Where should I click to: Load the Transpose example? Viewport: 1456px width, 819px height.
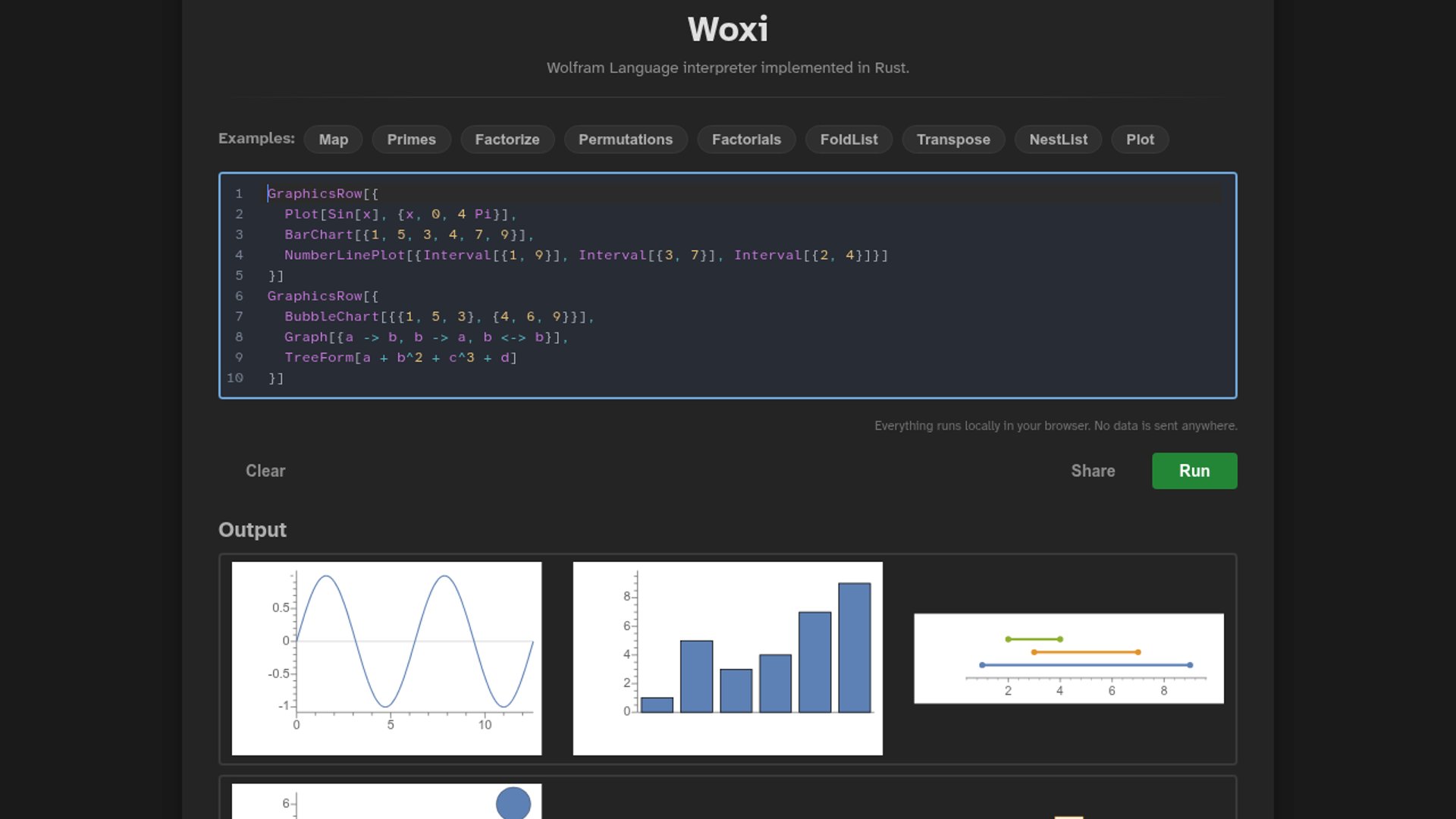click(x=953, y=140)
